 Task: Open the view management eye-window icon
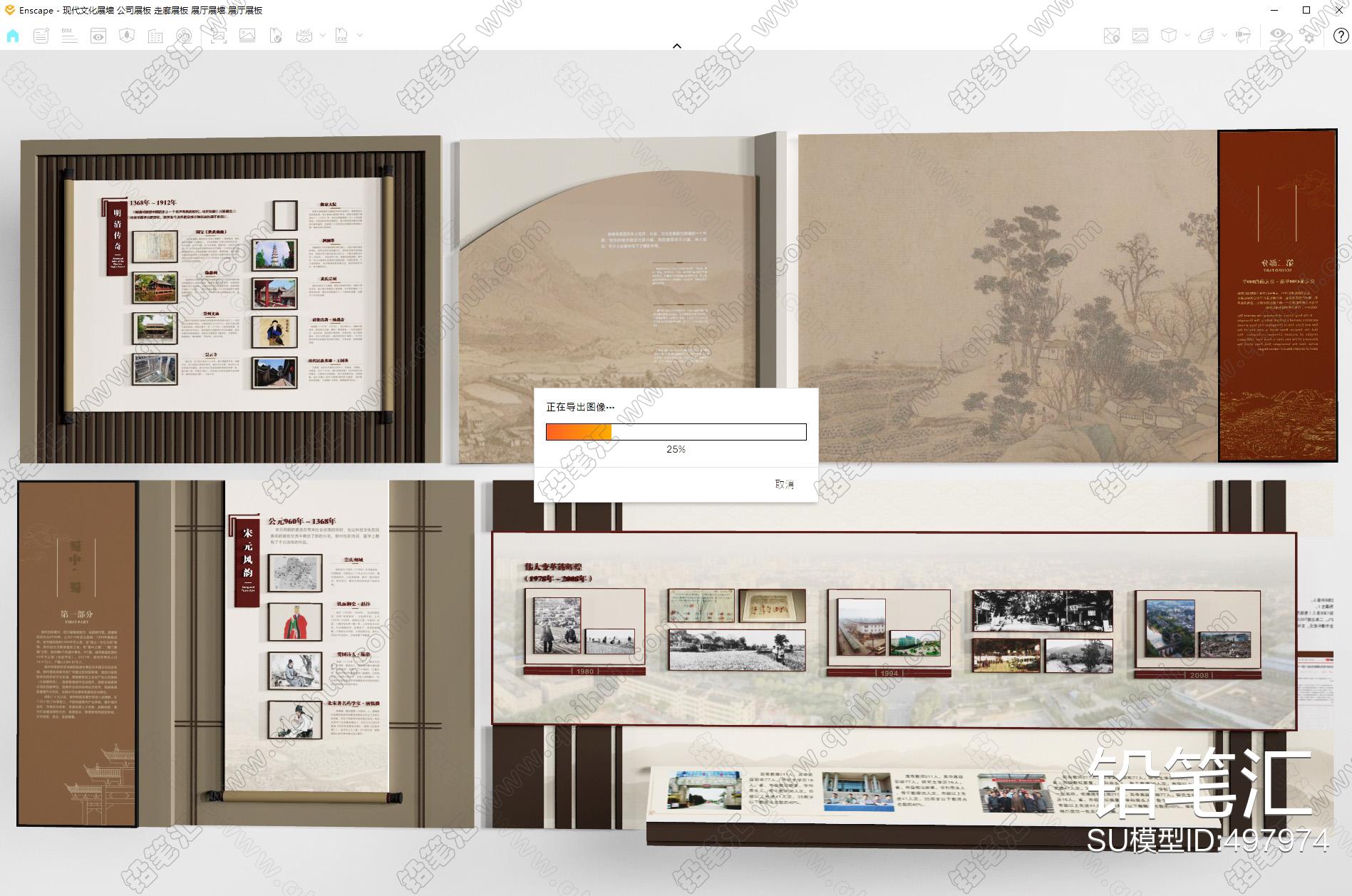(x=98, y=36)
